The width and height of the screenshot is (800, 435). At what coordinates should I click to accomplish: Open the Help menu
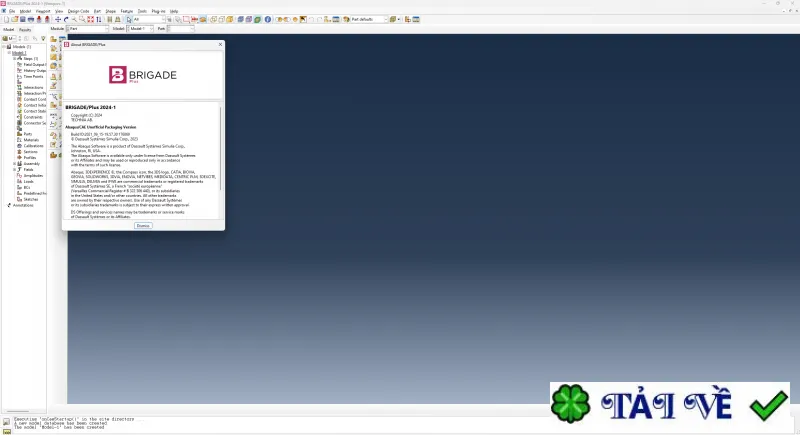click(x=174, y=11)
